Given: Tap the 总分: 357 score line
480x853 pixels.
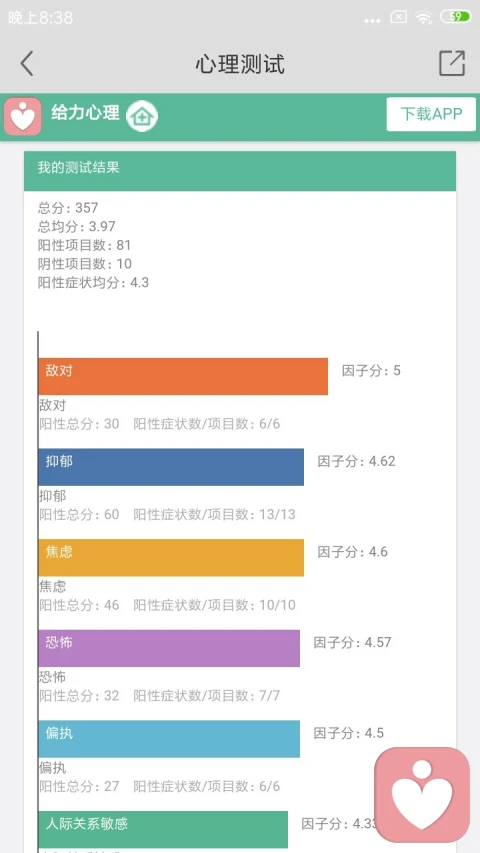Looking at the screenshot, I should coord(68,207).
